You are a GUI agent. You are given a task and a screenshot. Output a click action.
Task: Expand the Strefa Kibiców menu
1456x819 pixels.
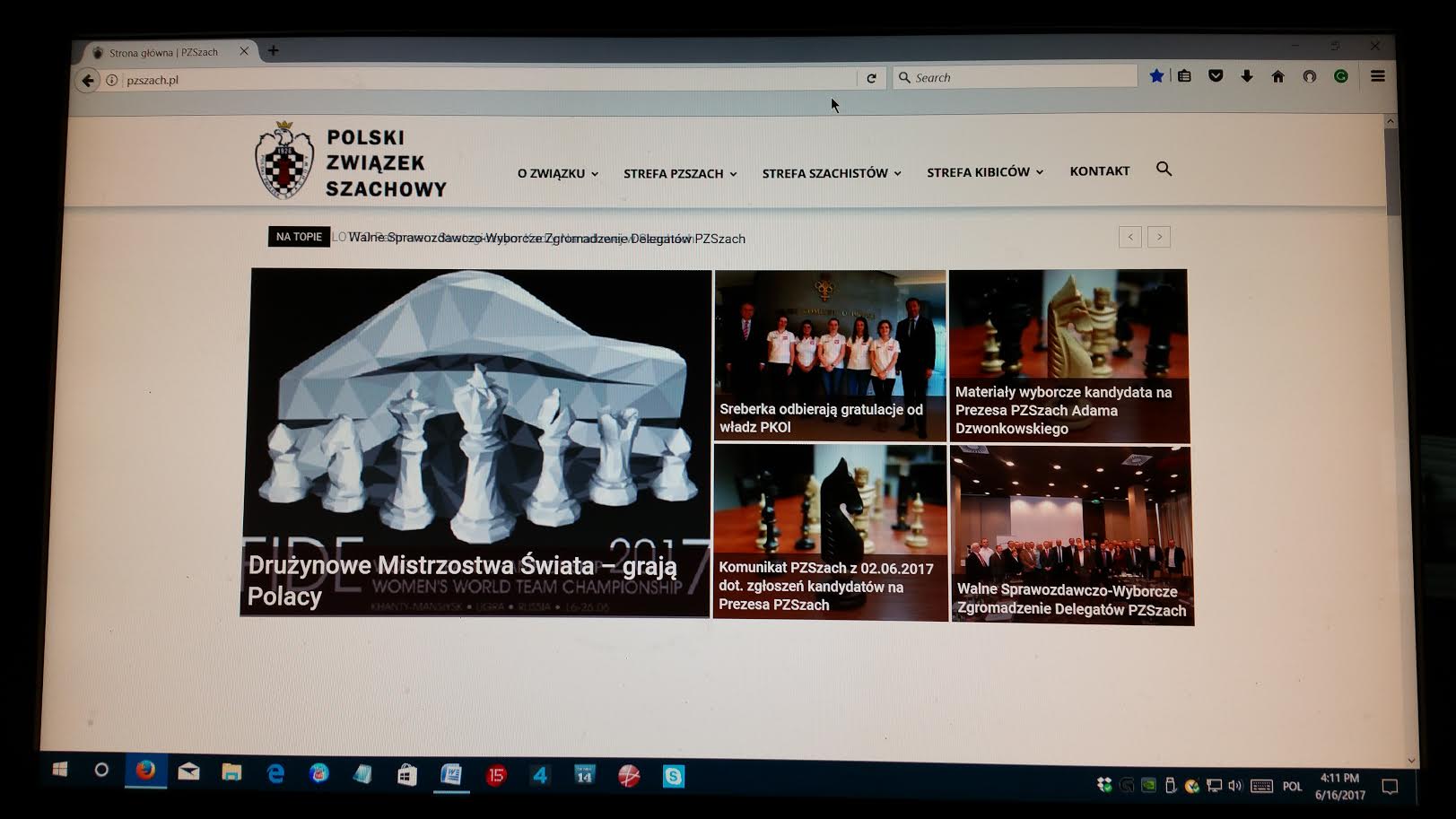tap(985, 171)
